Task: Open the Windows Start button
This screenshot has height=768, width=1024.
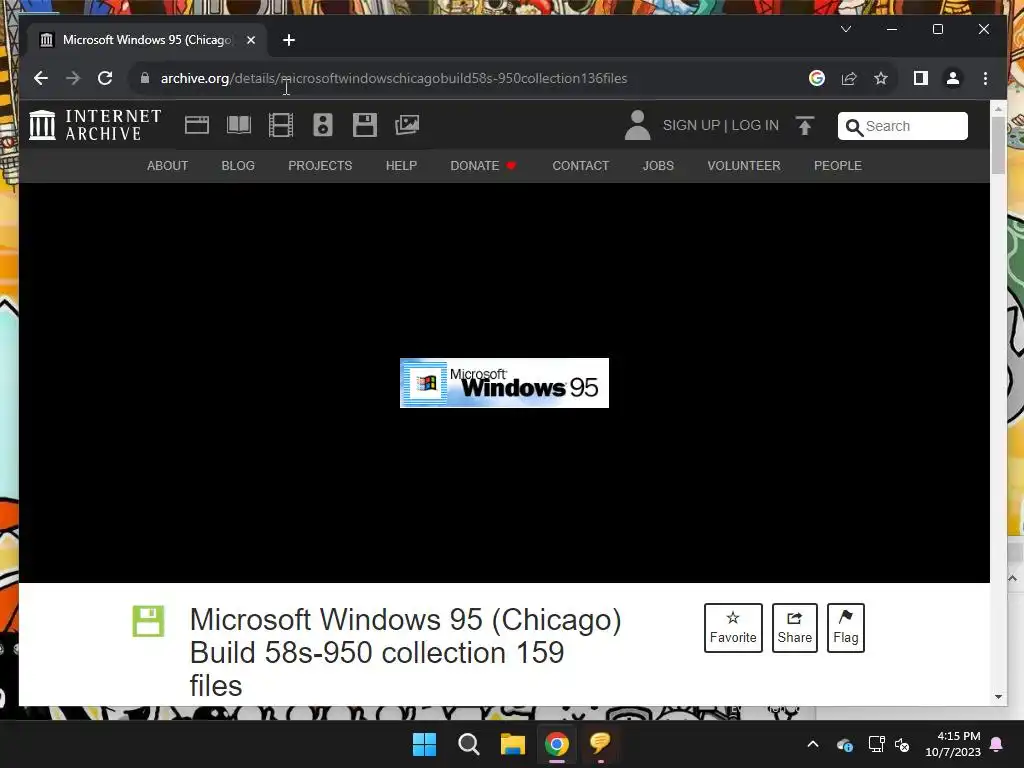Action: click(x=424, y=744)
